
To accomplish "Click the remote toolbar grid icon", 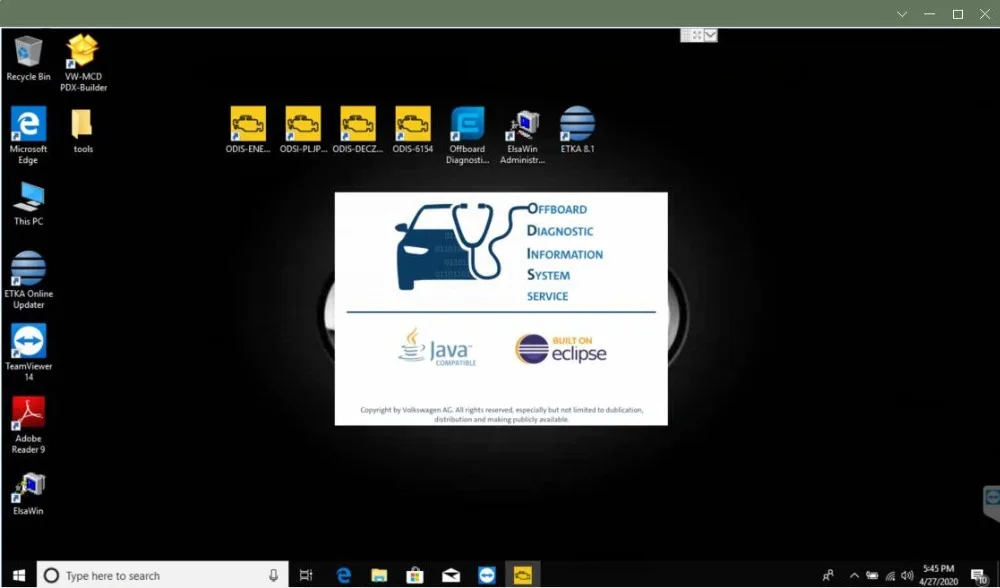I will (686, 36).
